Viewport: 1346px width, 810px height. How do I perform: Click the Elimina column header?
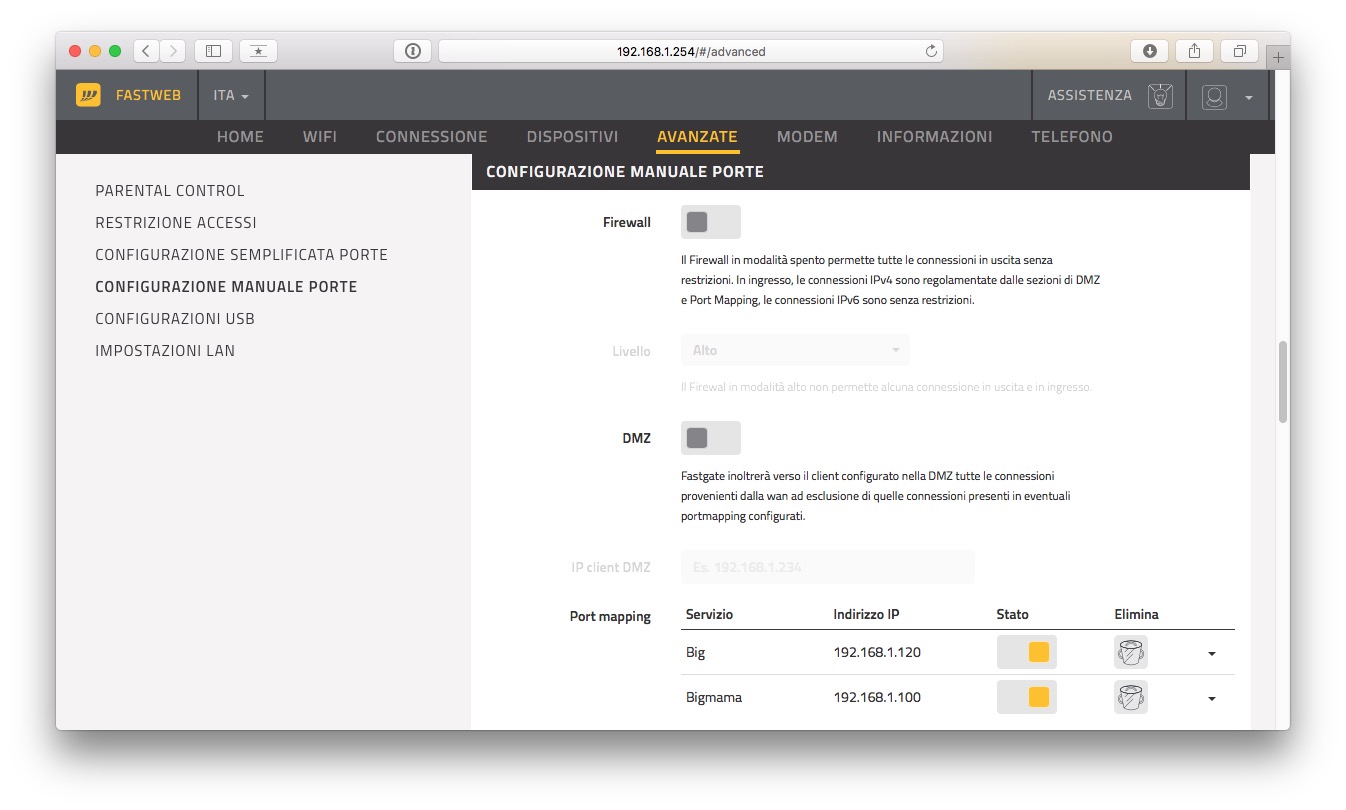(x=1137, y=614)
